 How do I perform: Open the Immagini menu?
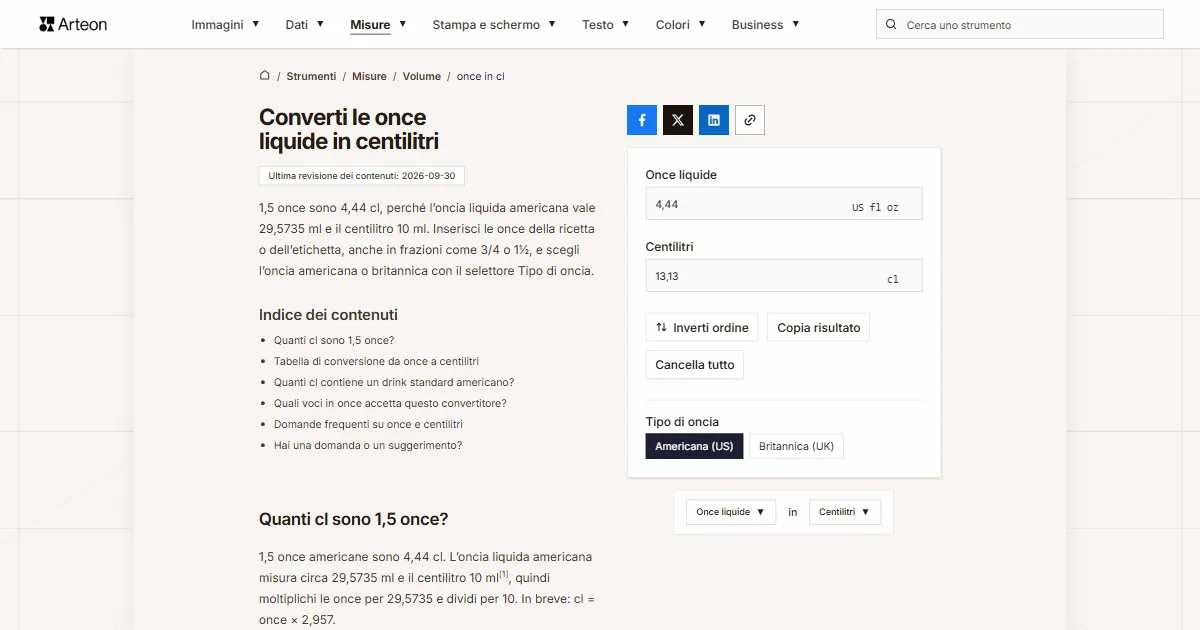tap(225, 24)
